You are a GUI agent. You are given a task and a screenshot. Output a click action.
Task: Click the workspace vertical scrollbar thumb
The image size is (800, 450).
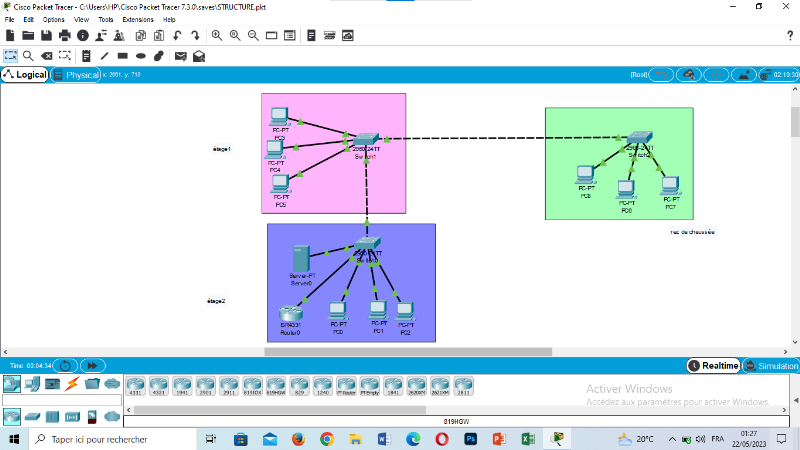[795, 122]
